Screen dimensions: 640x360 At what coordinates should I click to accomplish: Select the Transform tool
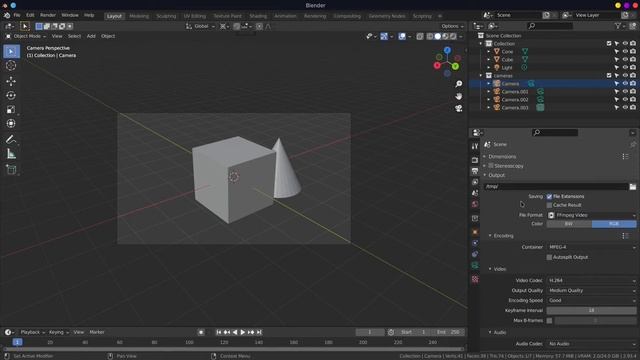(x=11, y=123)
